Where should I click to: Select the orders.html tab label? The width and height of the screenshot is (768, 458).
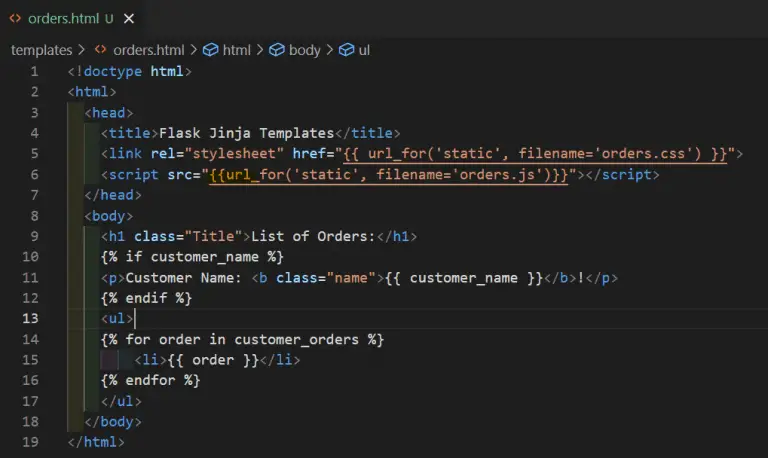tap(63, 18)
